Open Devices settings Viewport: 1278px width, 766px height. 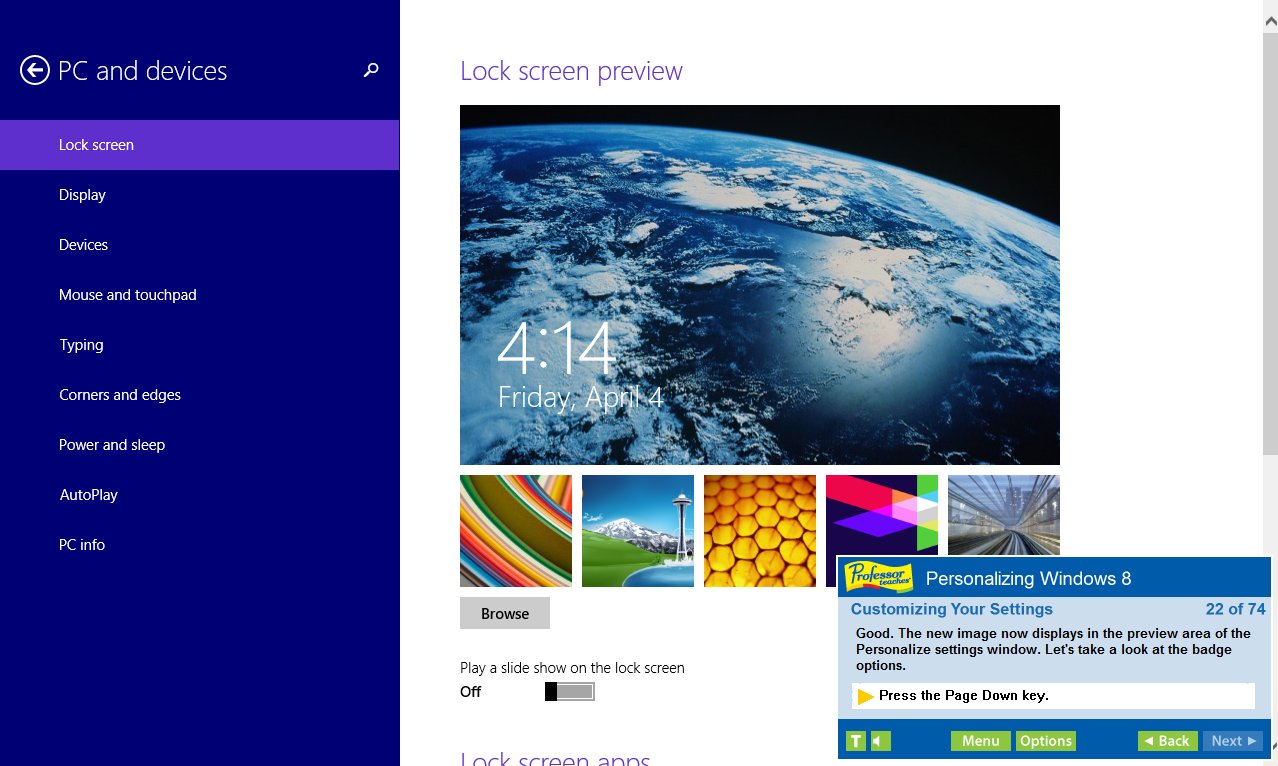83,244
